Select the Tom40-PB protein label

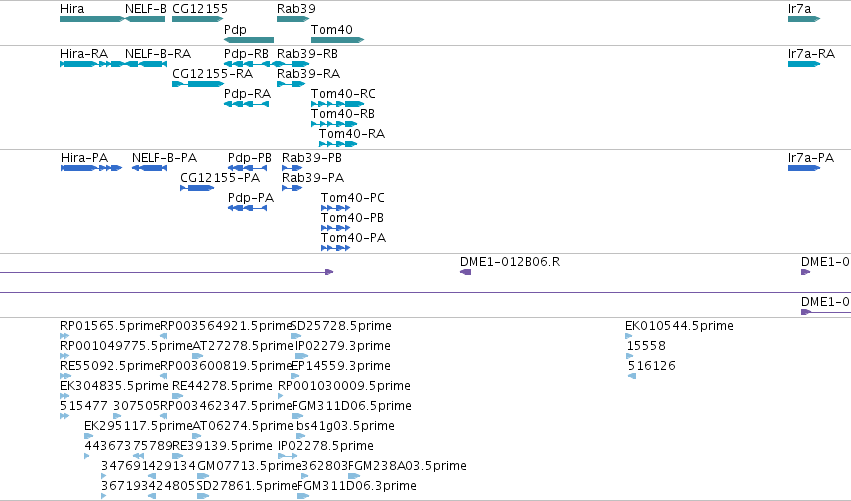coord(352,218)
